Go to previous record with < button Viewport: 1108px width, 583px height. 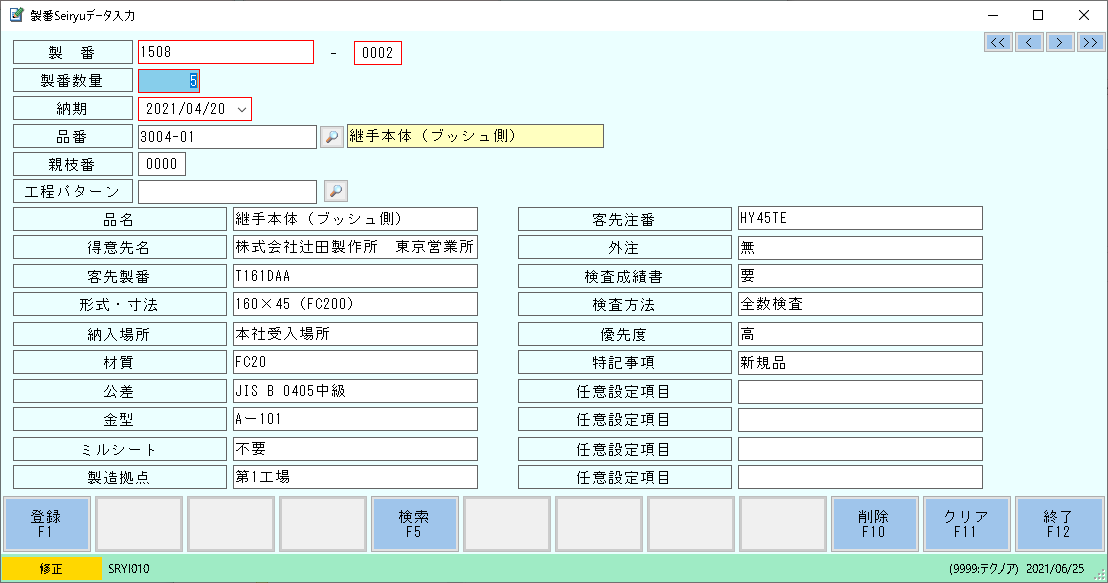point(1029,42)
